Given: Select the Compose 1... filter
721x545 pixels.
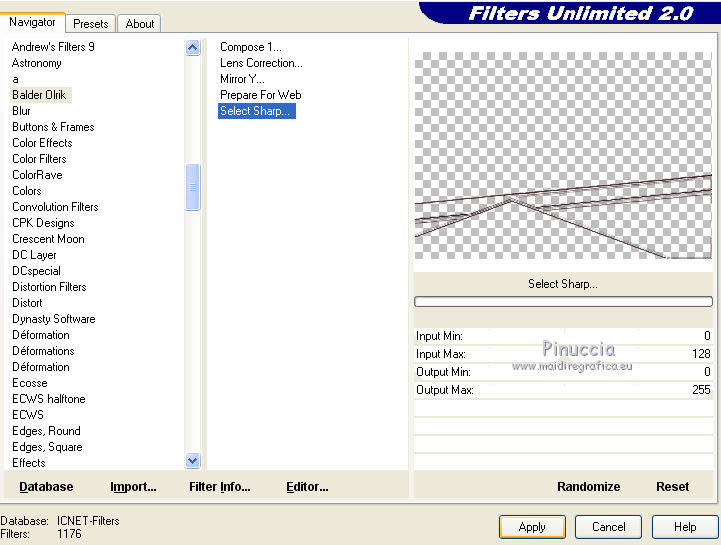Looking at the screenshot, I should pyautogui.click(x=251, y=47).
